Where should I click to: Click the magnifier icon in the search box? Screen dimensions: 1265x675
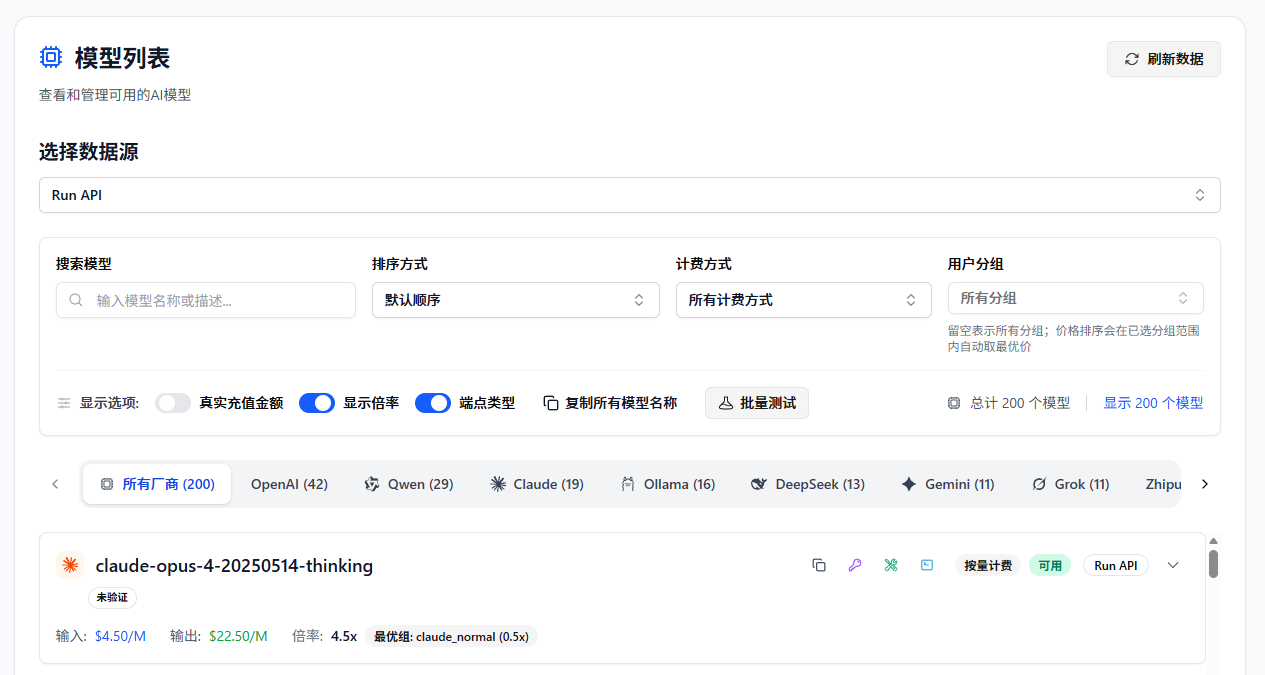[x=76, y=300]
